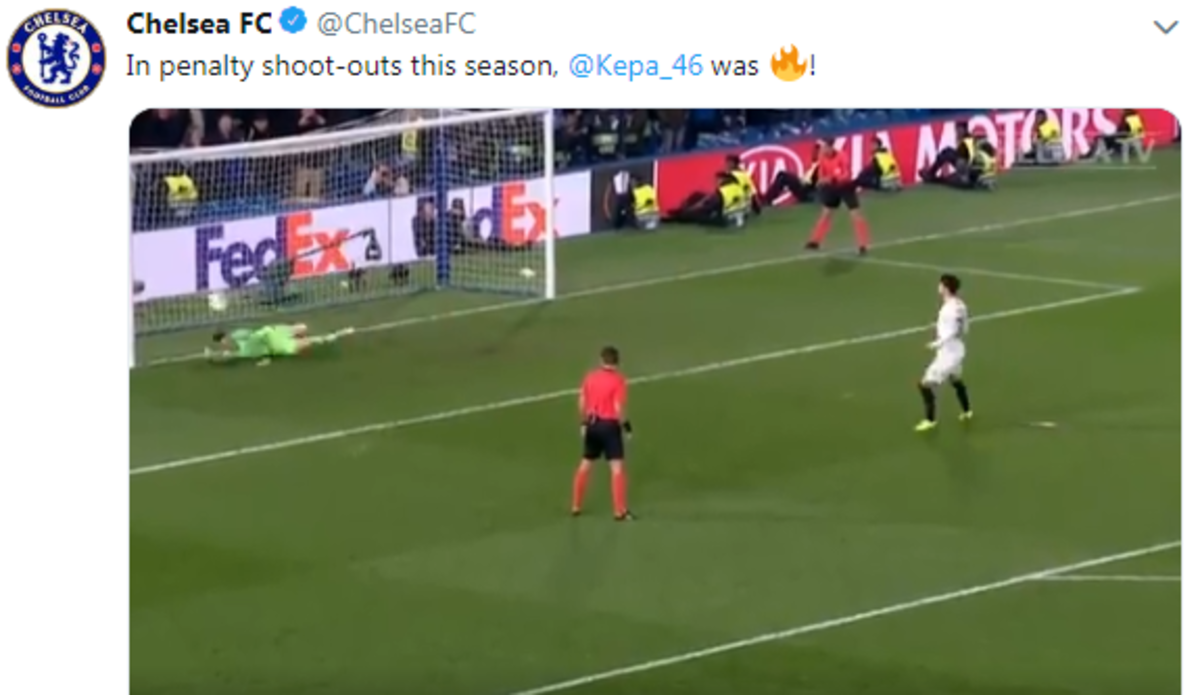Click the diving goalkeeper in green
This screenshot has width=1200, height=695.
pos(278,343)
